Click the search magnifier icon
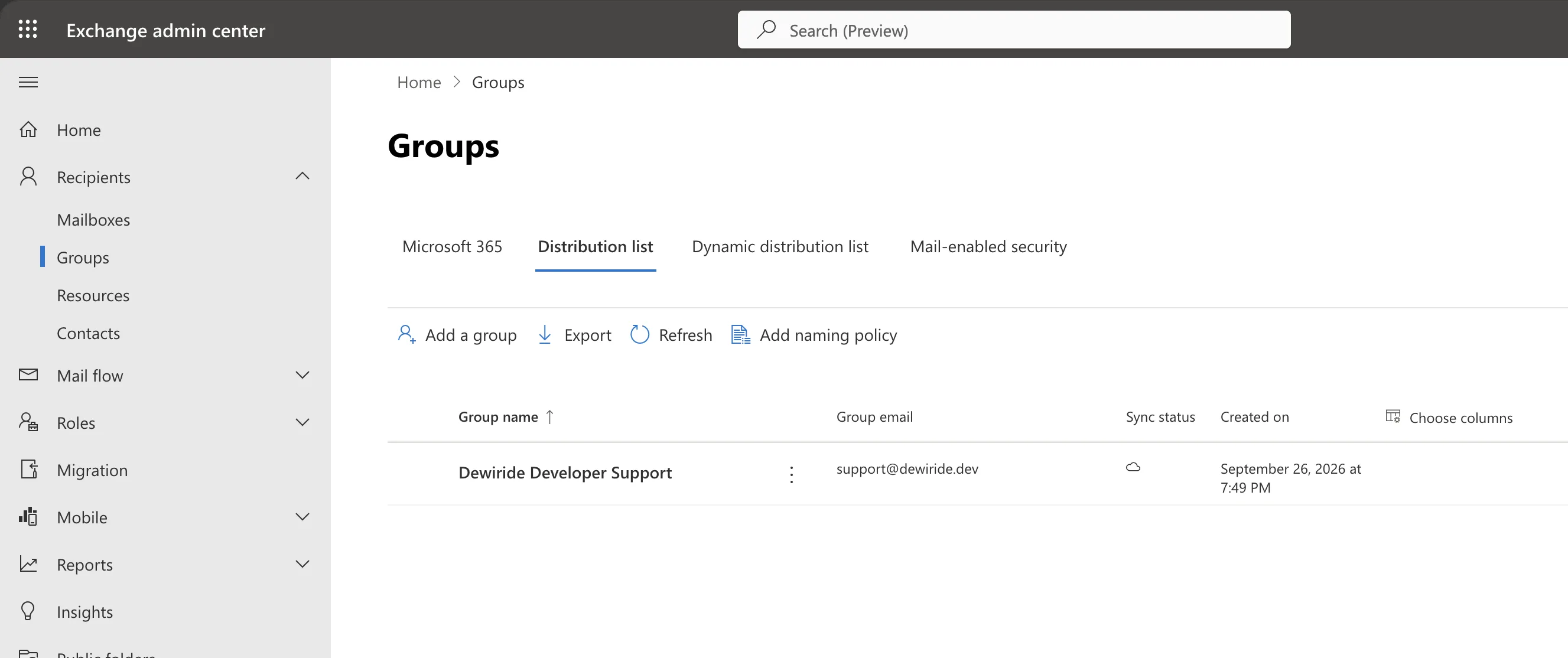1568x658 pixels. click(766, 29)
